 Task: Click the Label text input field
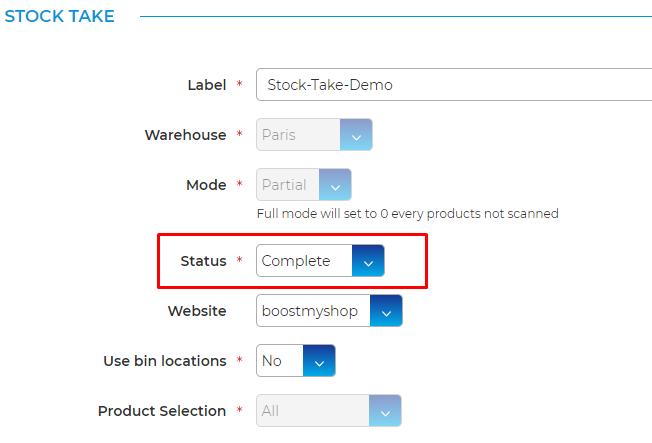(x=450, y=85)
